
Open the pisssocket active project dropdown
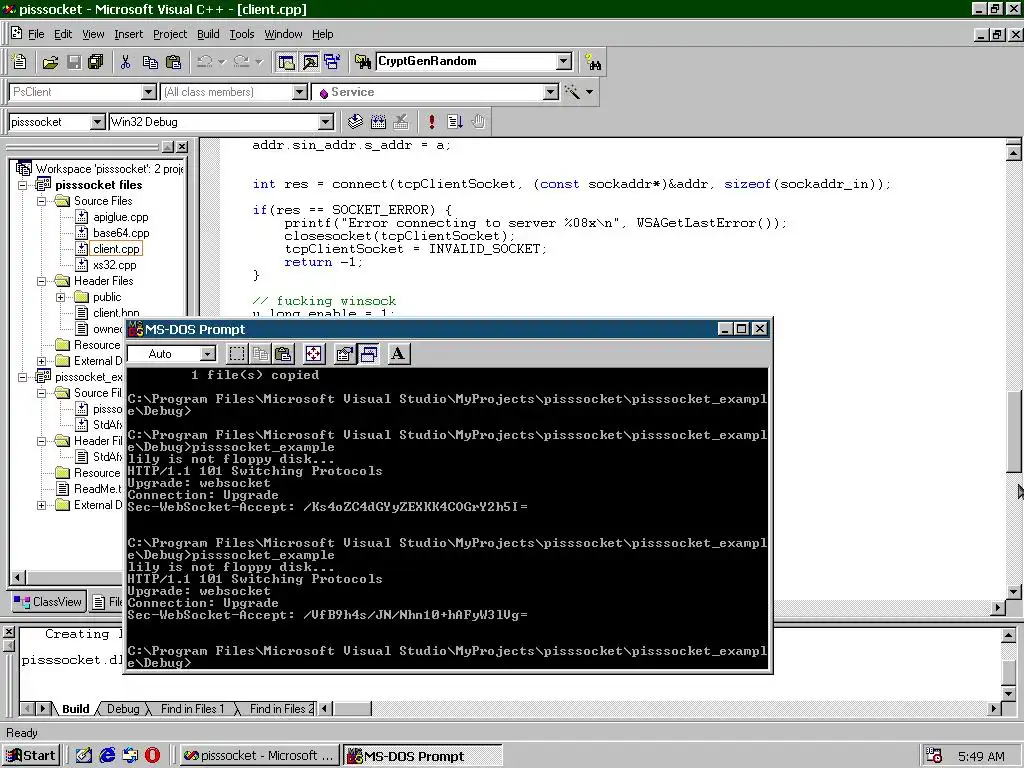point(97,122)
